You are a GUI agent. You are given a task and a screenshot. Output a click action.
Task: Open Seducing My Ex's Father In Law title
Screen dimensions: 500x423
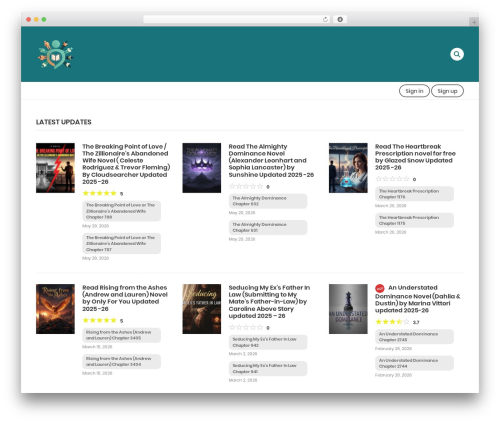pos(269,301)
